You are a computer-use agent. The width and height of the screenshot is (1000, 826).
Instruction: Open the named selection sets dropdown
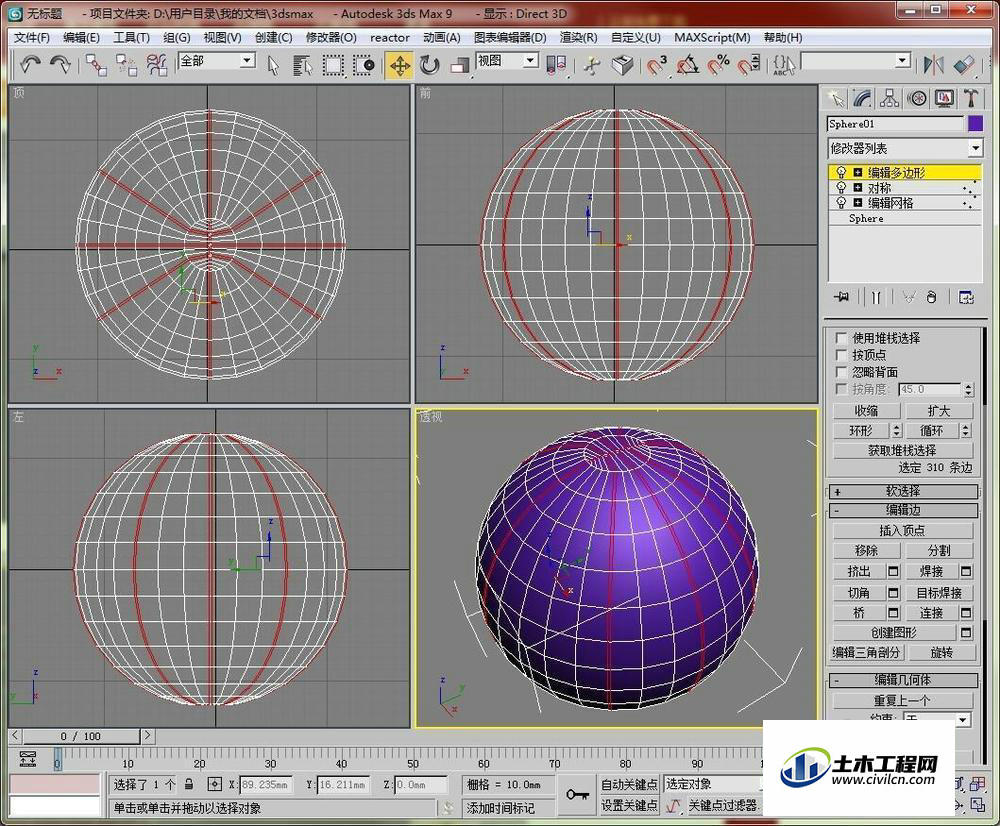point(902,61)
